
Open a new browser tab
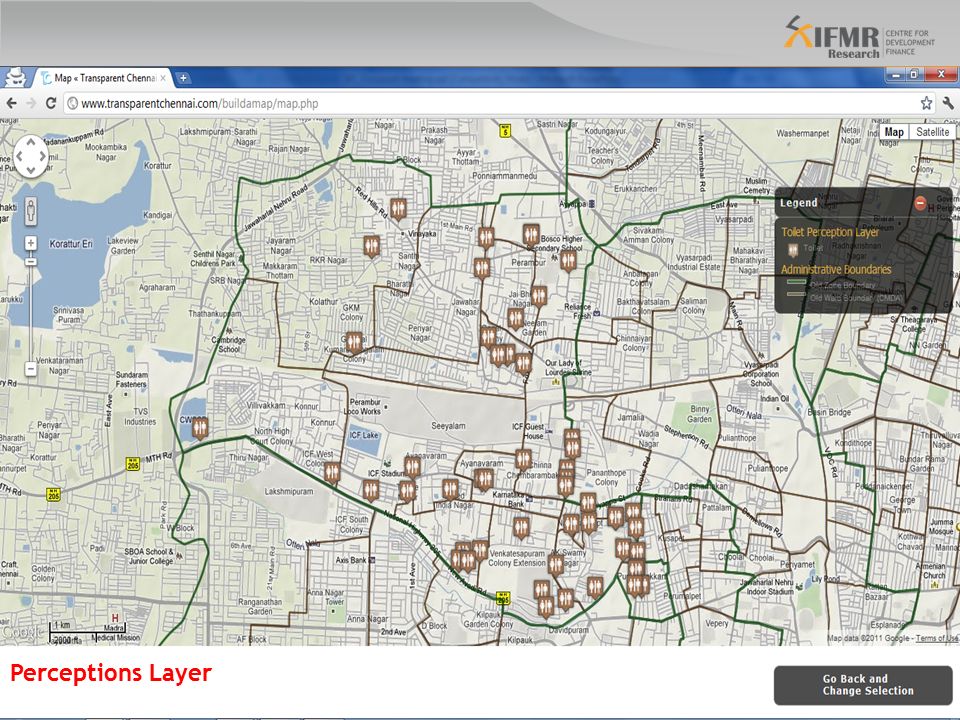click(182, 78)
